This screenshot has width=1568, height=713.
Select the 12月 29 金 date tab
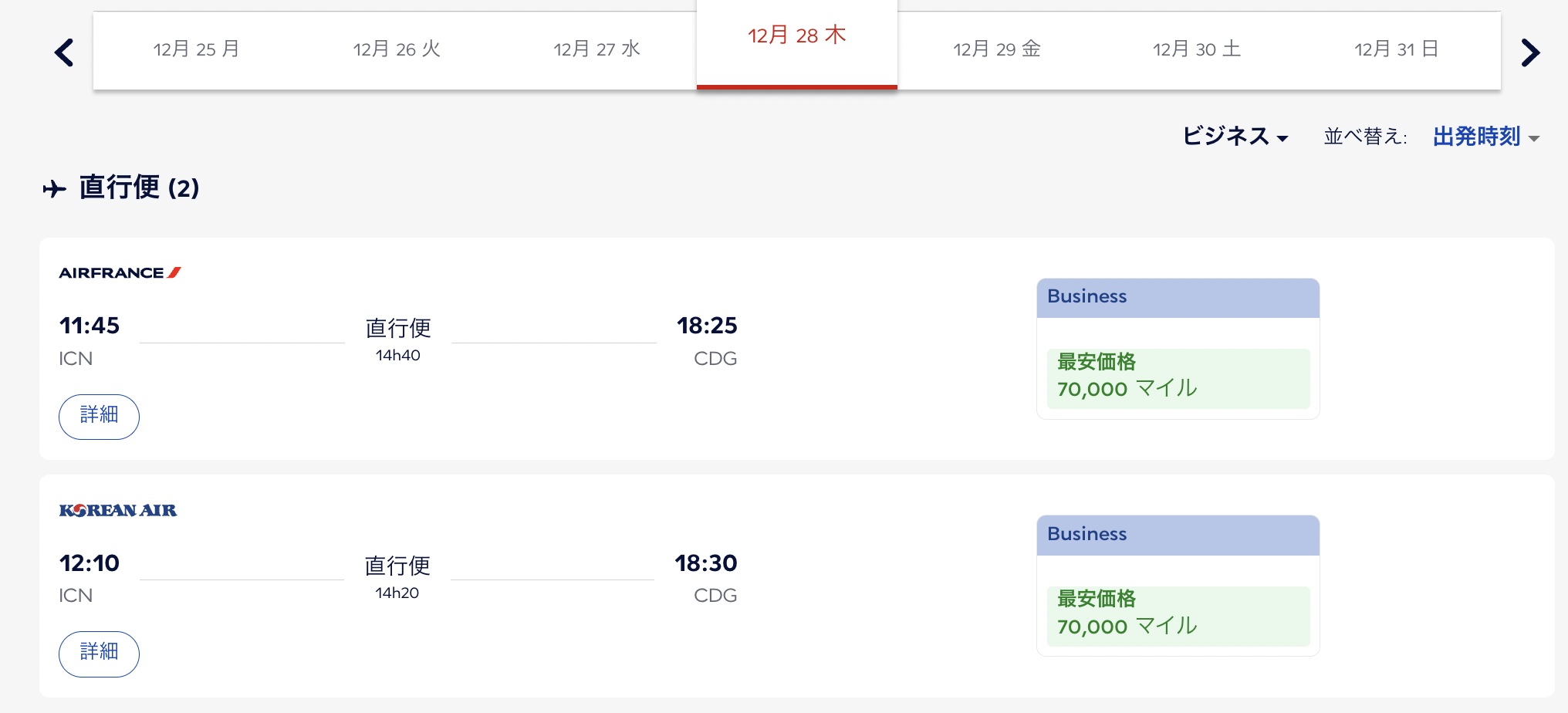tap(997, 50)
